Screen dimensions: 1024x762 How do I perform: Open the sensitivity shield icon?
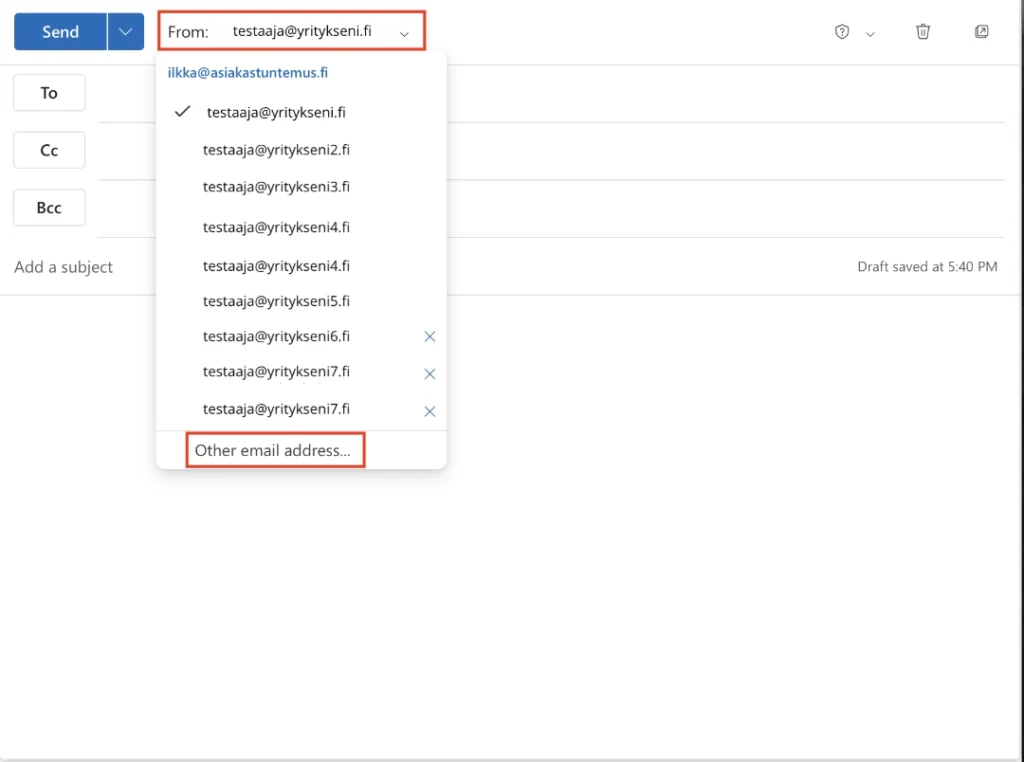pyautogui.click(x=842, y=31)
